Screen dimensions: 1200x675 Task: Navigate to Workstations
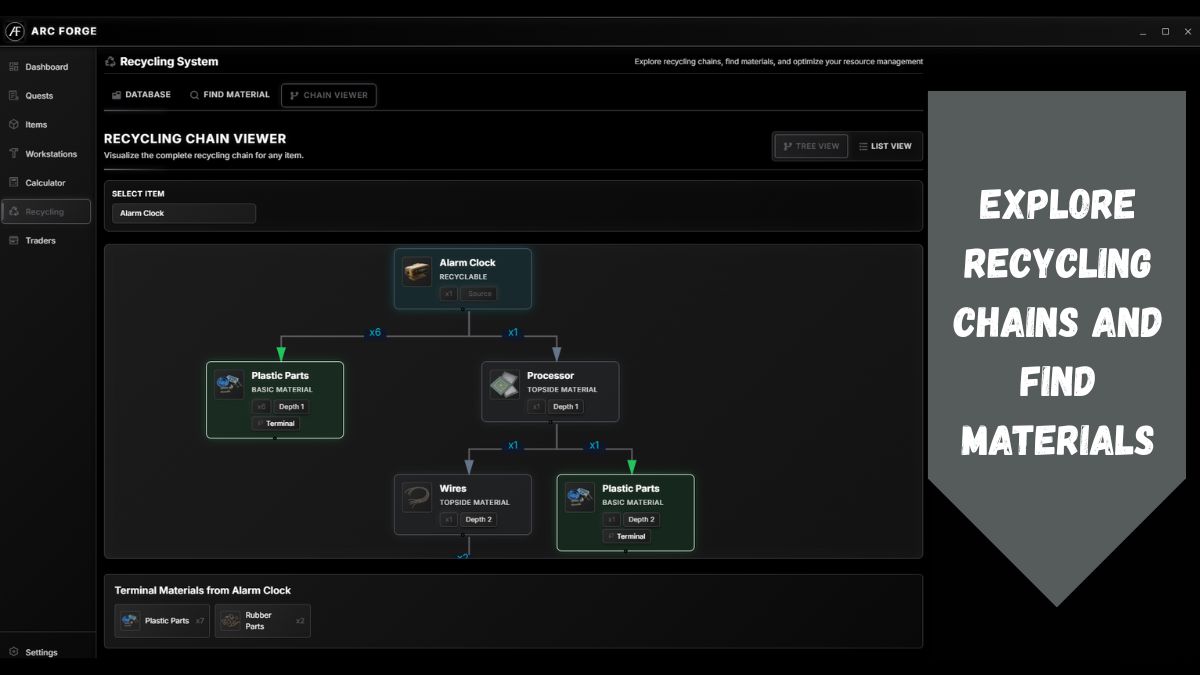(47, 154)
